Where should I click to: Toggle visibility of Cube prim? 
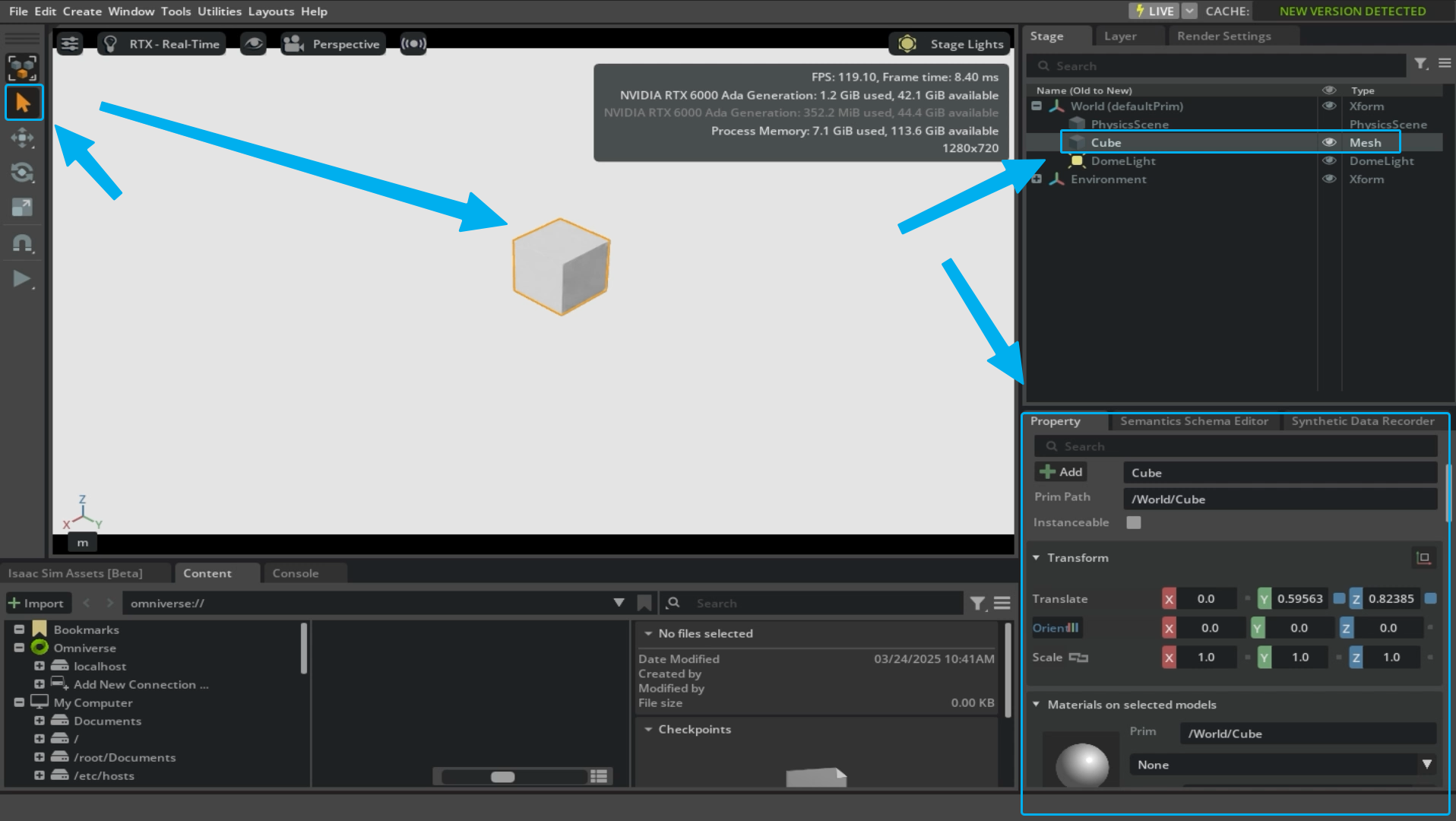(x=1329, y=143)
